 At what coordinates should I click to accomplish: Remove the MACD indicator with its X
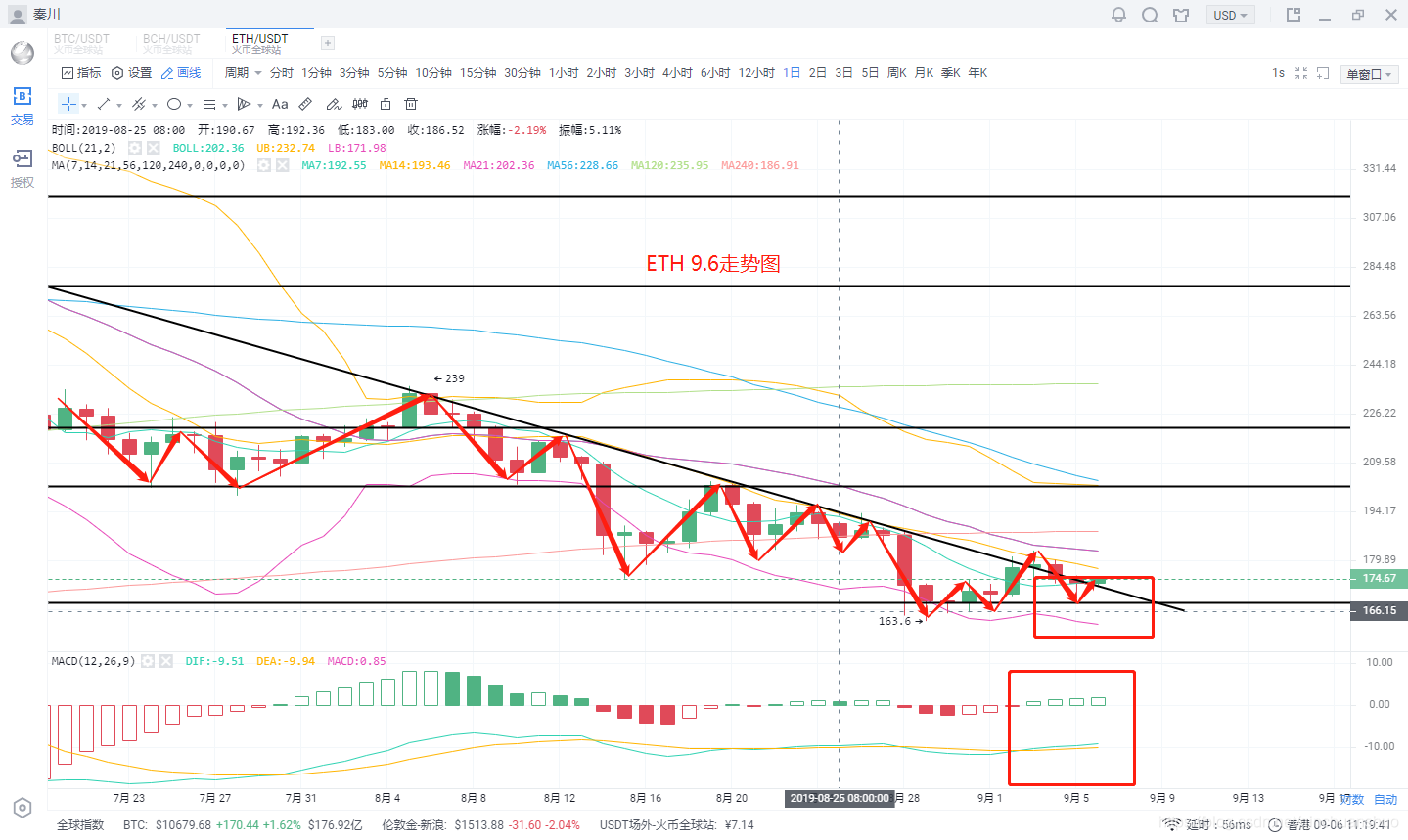click(166, 661)
